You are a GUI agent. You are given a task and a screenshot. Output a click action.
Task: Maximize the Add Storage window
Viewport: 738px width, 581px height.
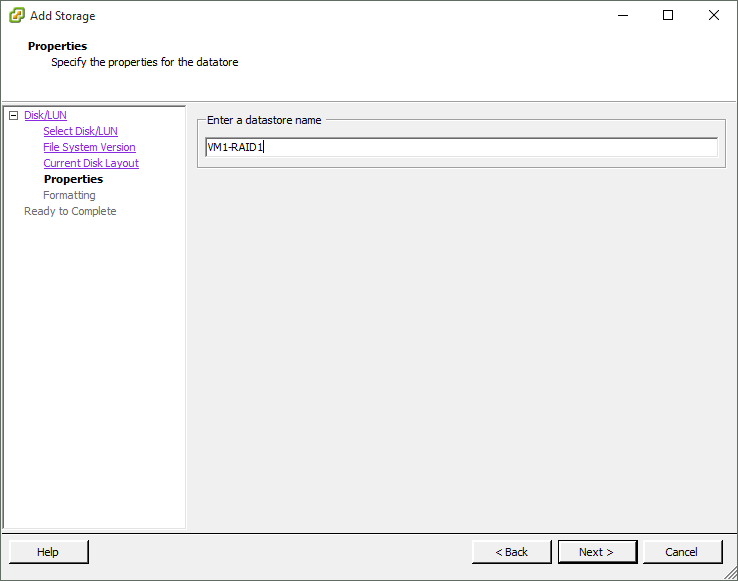[668, 16]
